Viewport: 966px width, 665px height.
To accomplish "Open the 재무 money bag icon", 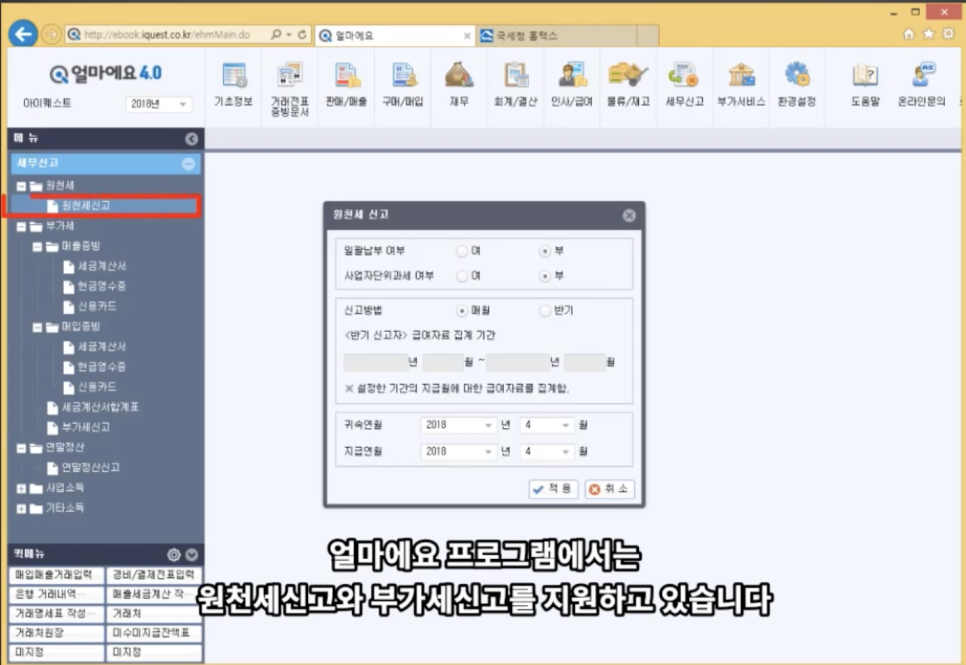I will point(459,75).
